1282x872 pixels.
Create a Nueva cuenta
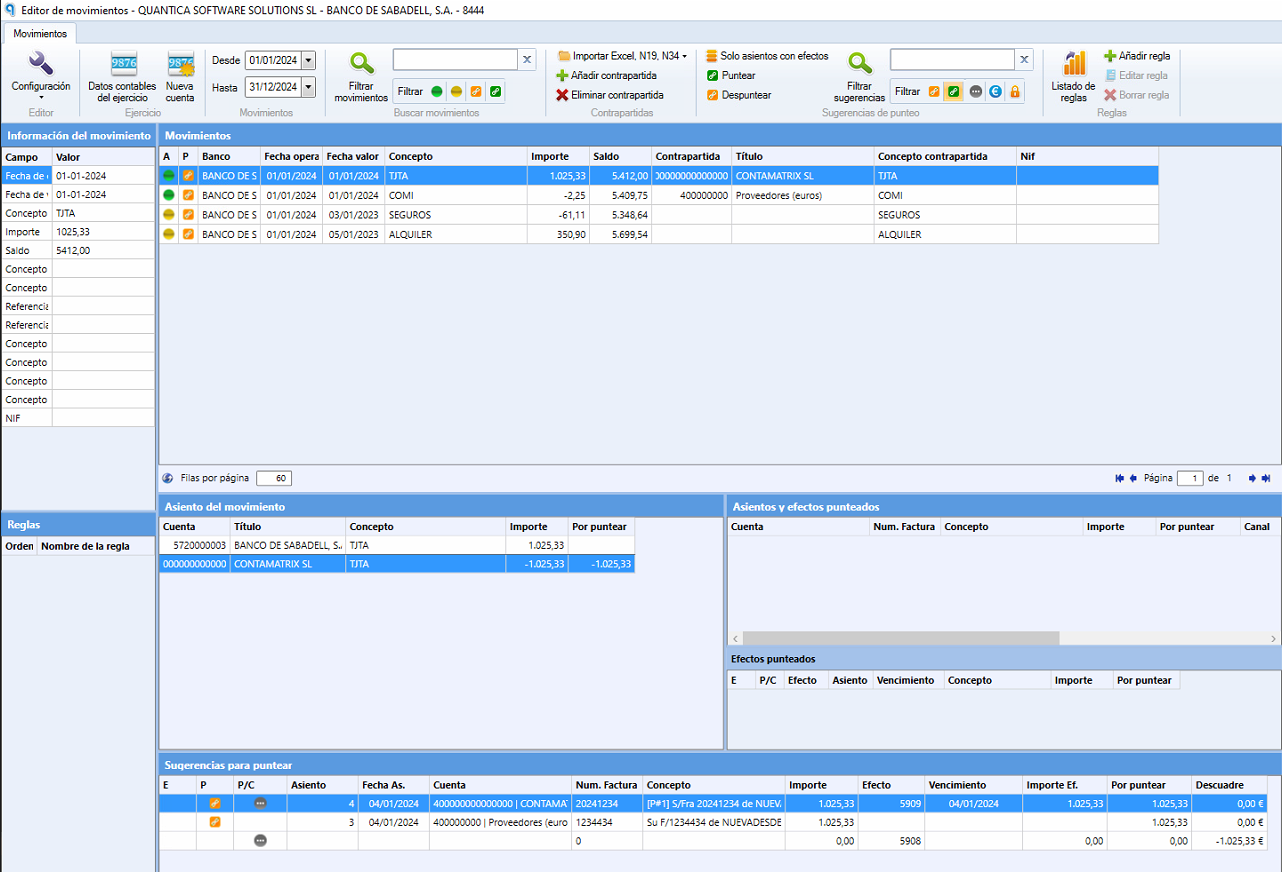pyautogui.click(x=180, y=76)
